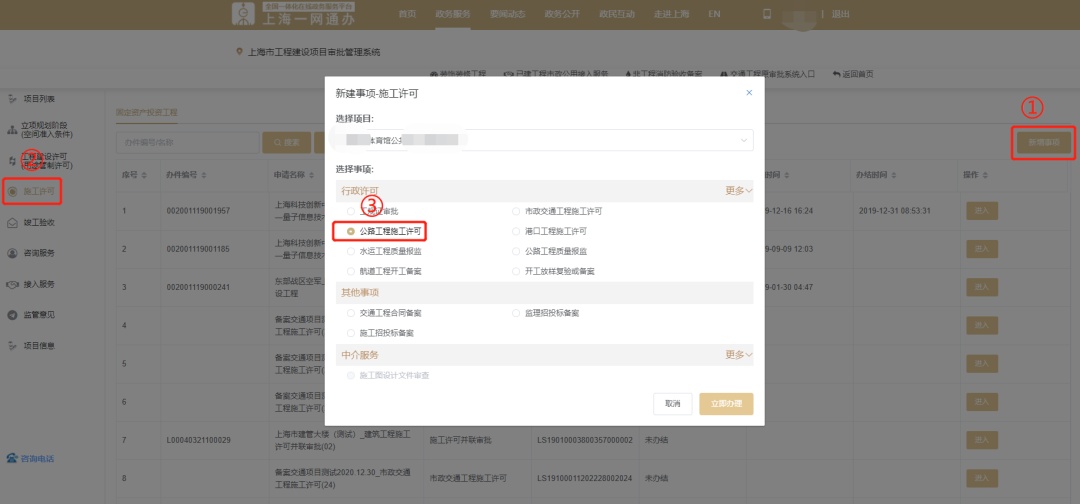Click the 办件编号/名称 search field

[x=184, y=143]
